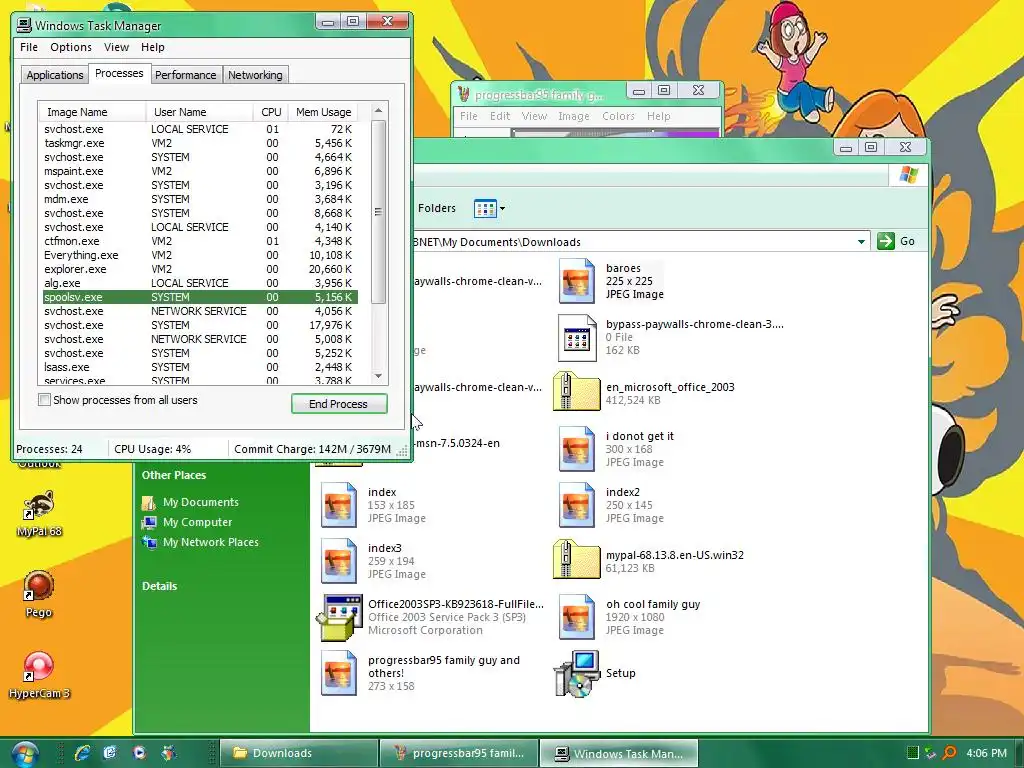Select the bypass-paywalls-chrome-clean-3 file icon
The width and height of the screenshot is (1024, 768).
(577, 338)
